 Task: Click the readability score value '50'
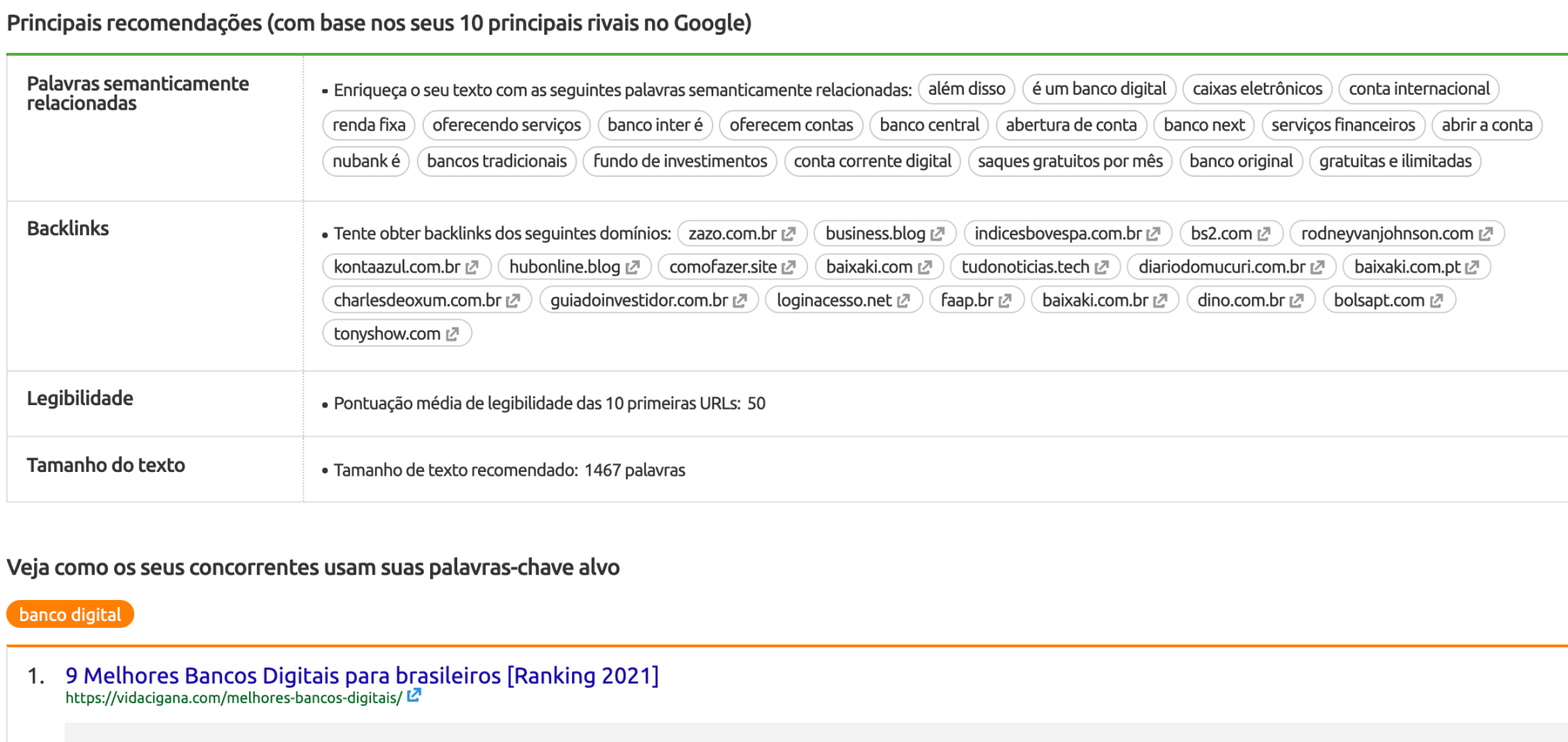tap(756, 404)
